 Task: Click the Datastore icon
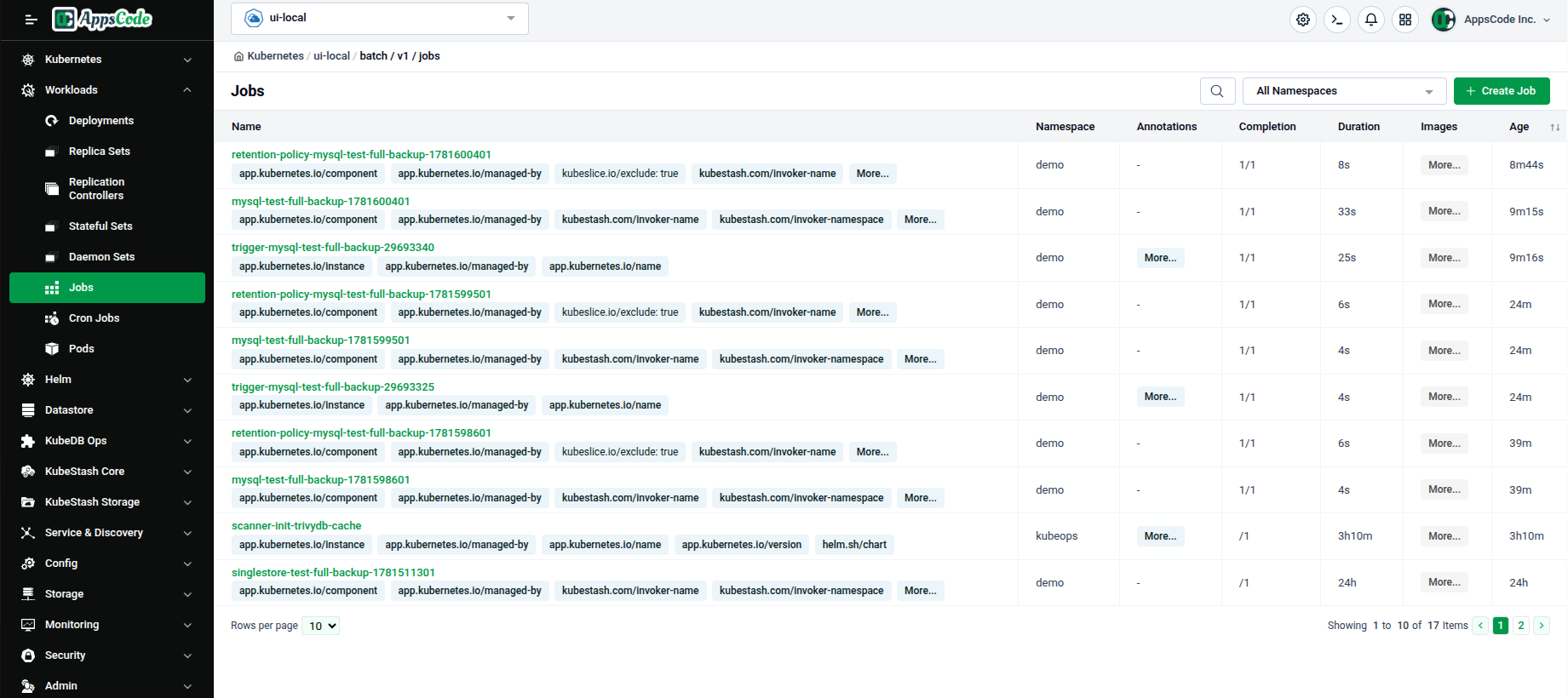(28, 410)
